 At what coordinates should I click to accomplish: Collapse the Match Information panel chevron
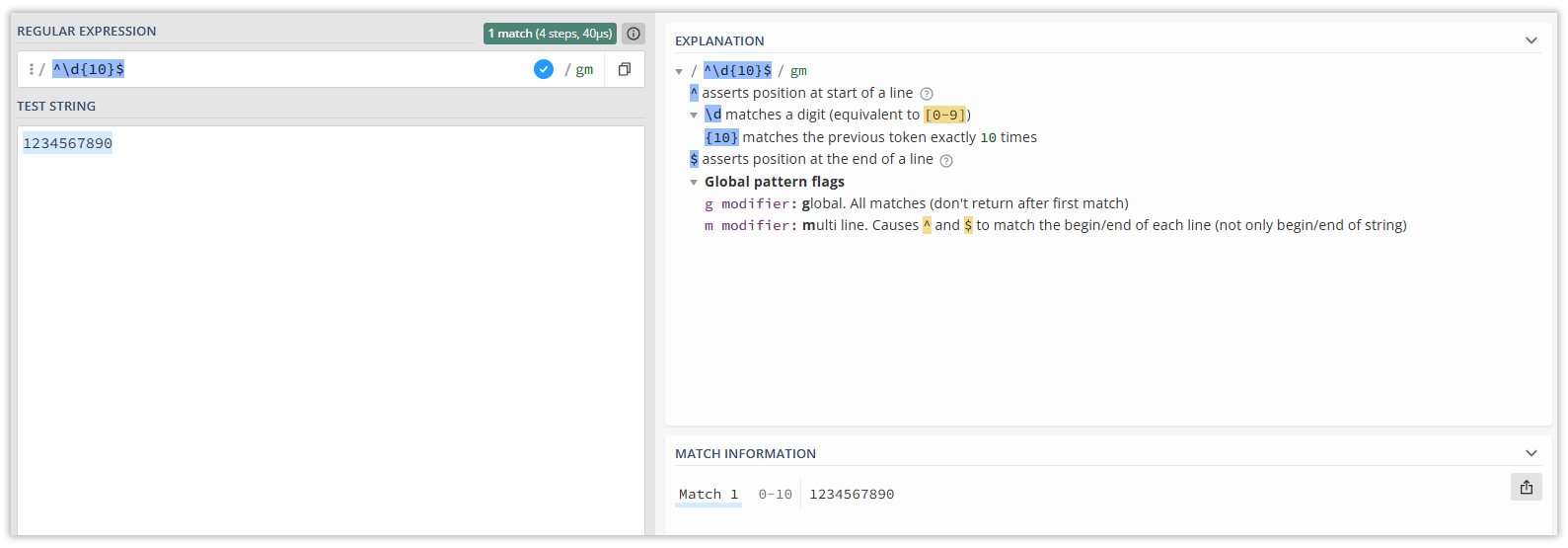click(1531, 453)
